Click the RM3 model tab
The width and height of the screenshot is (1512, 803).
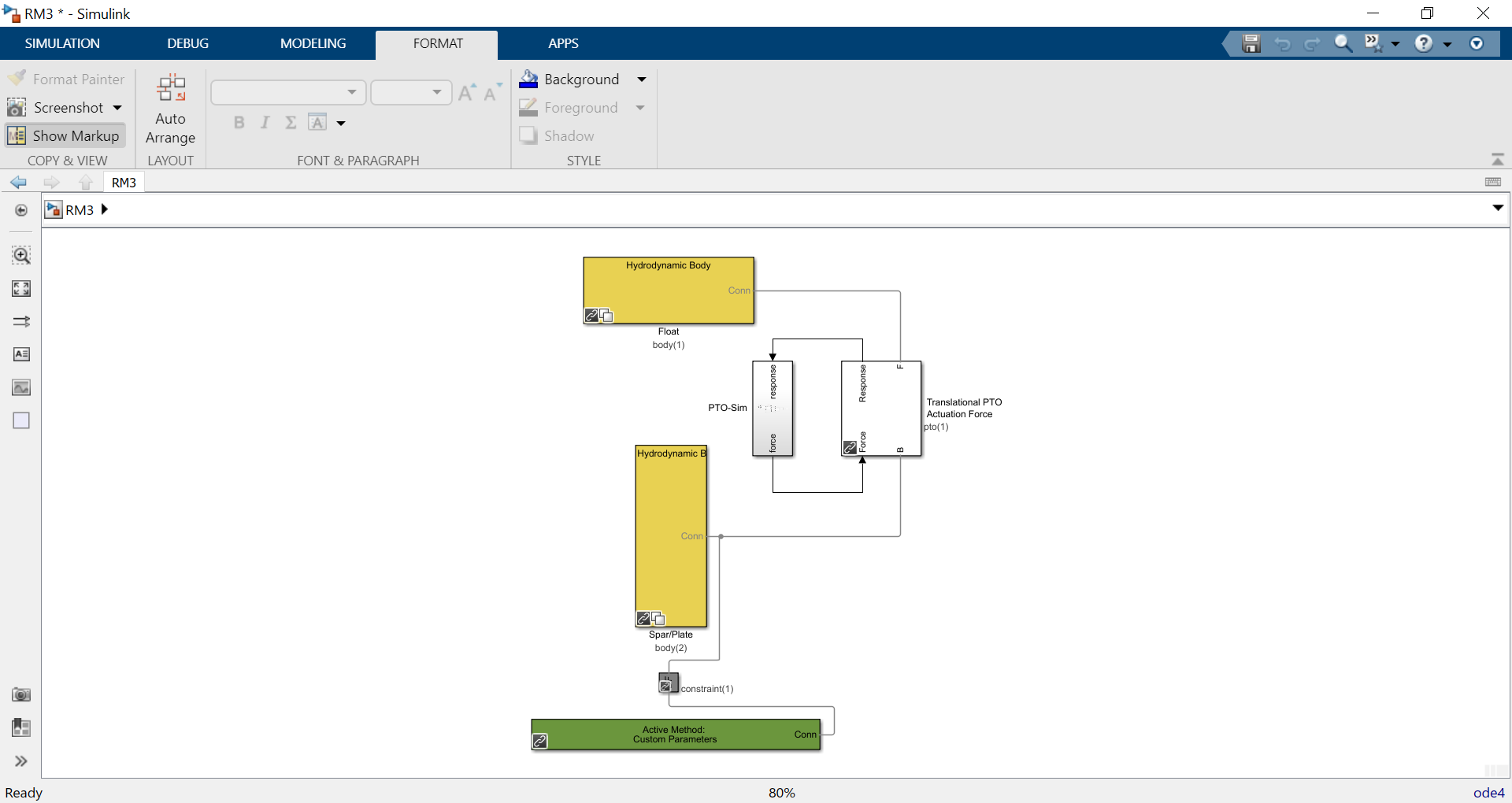click(x=124, y=183)
